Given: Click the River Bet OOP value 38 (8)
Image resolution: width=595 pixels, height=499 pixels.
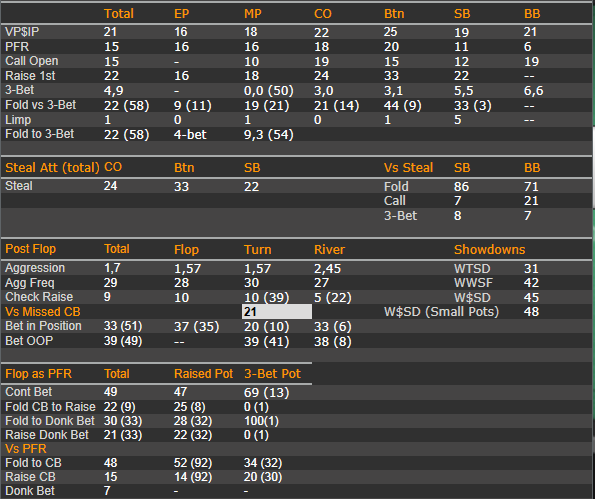Looking at the screenshot, I should 333,342.
